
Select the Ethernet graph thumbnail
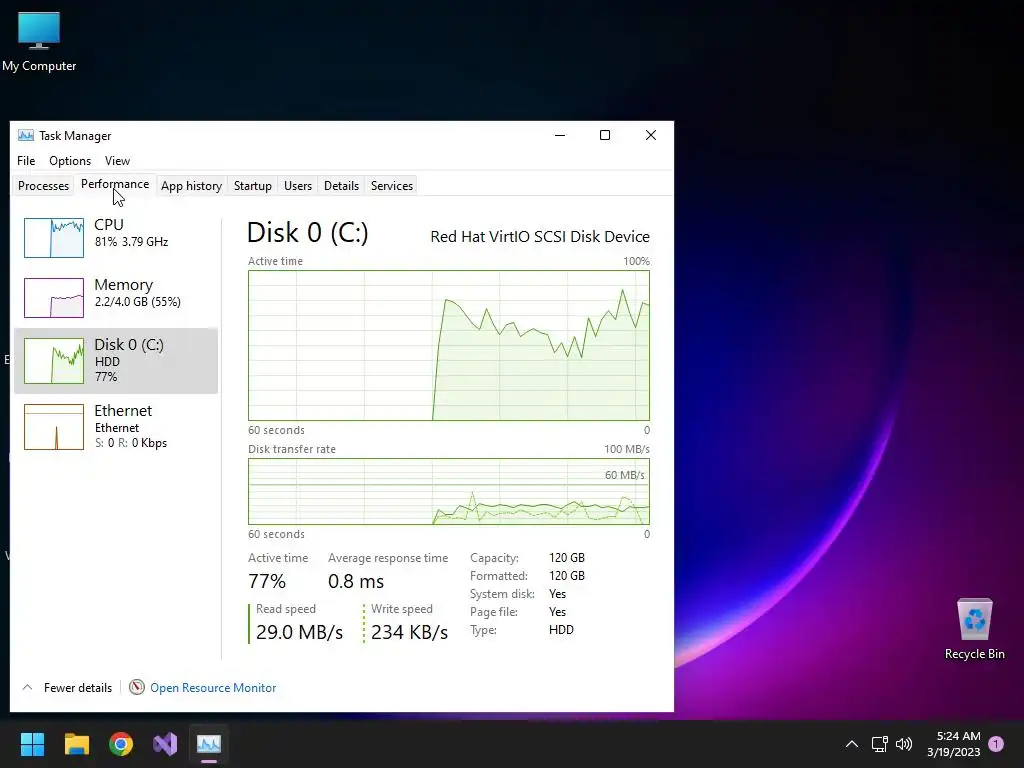click(54, 427)
